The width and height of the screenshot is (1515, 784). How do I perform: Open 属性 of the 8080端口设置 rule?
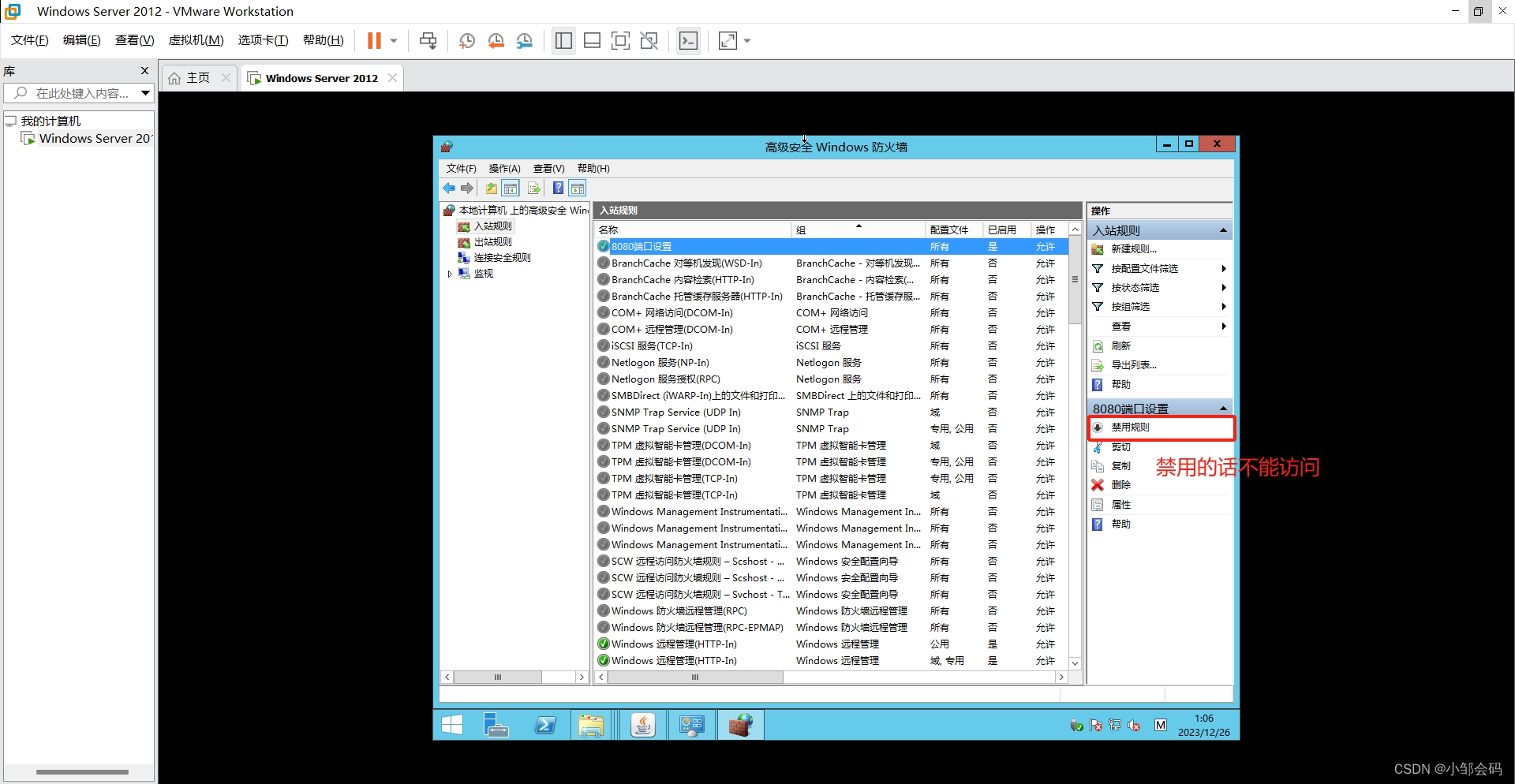tap(1120, 505)
